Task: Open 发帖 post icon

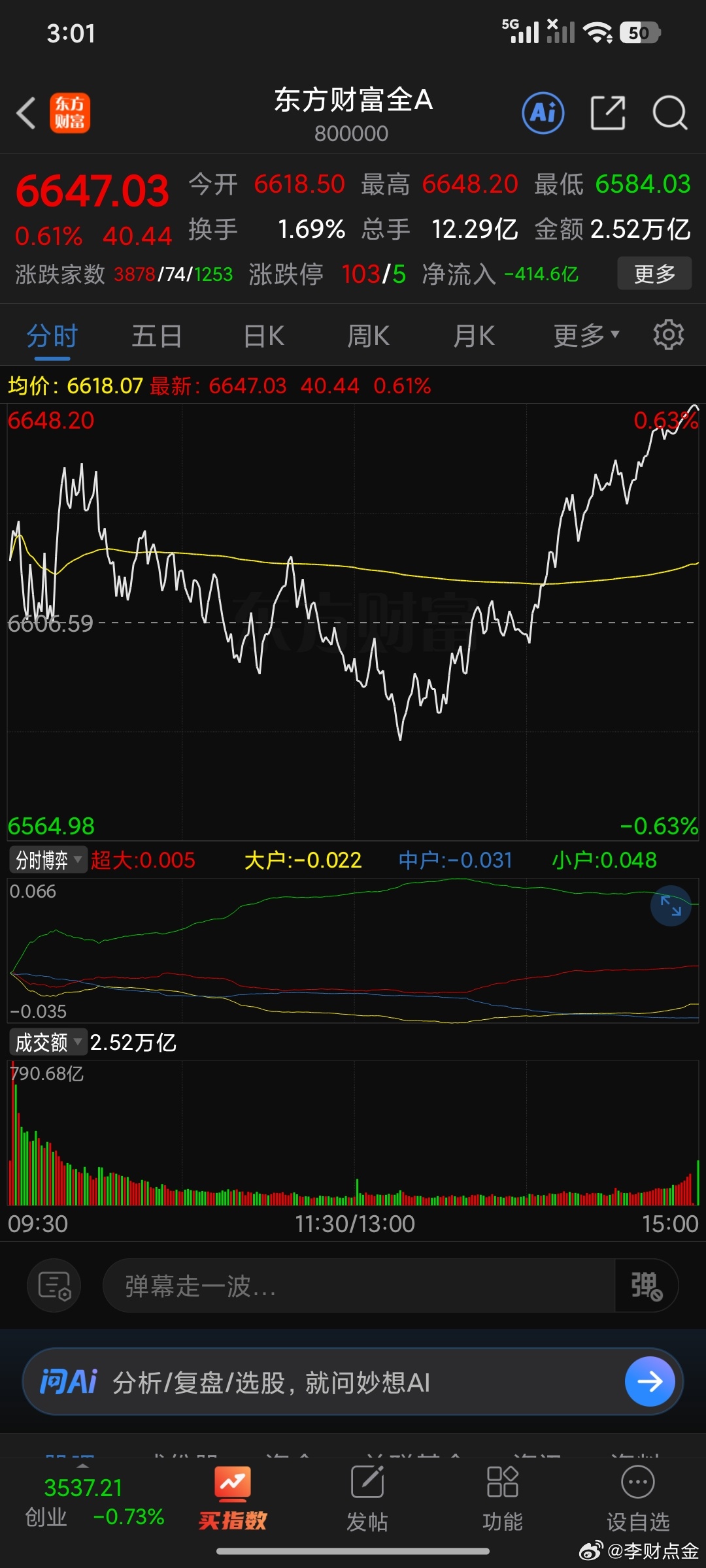Action: (367, 1499)
